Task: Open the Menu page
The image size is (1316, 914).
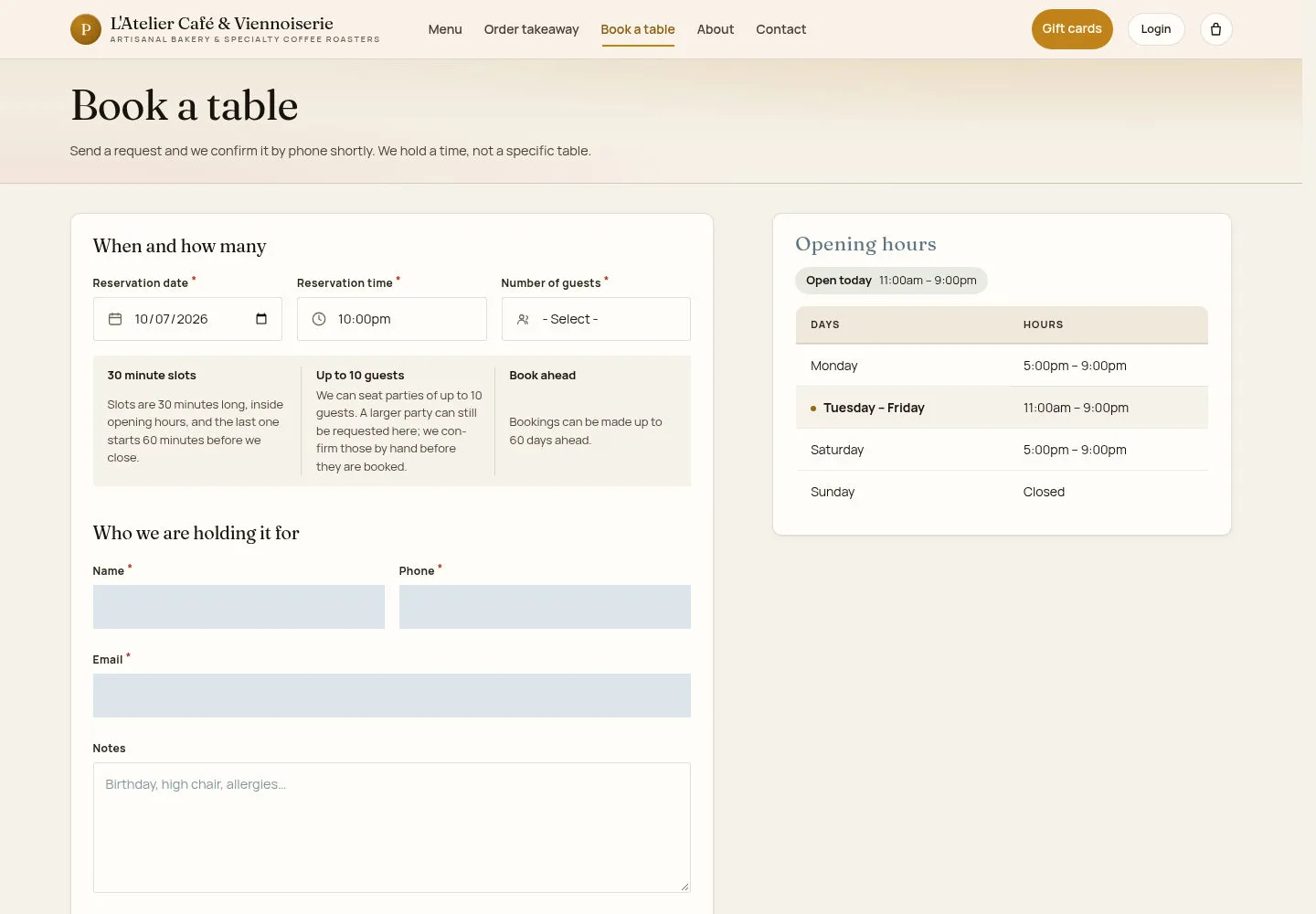Action: click(445, 29)
